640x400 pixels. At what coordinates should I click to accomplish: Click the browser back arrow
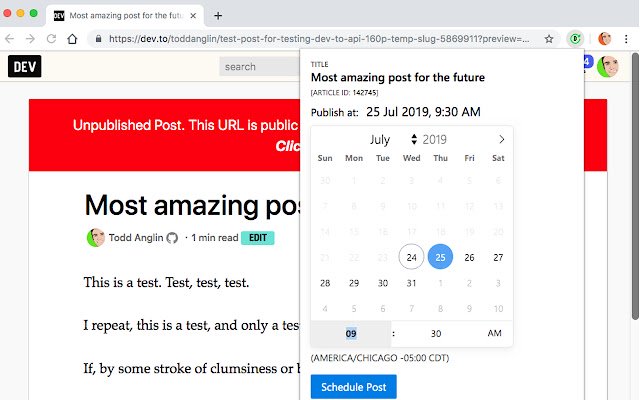(x=9, y=39)
